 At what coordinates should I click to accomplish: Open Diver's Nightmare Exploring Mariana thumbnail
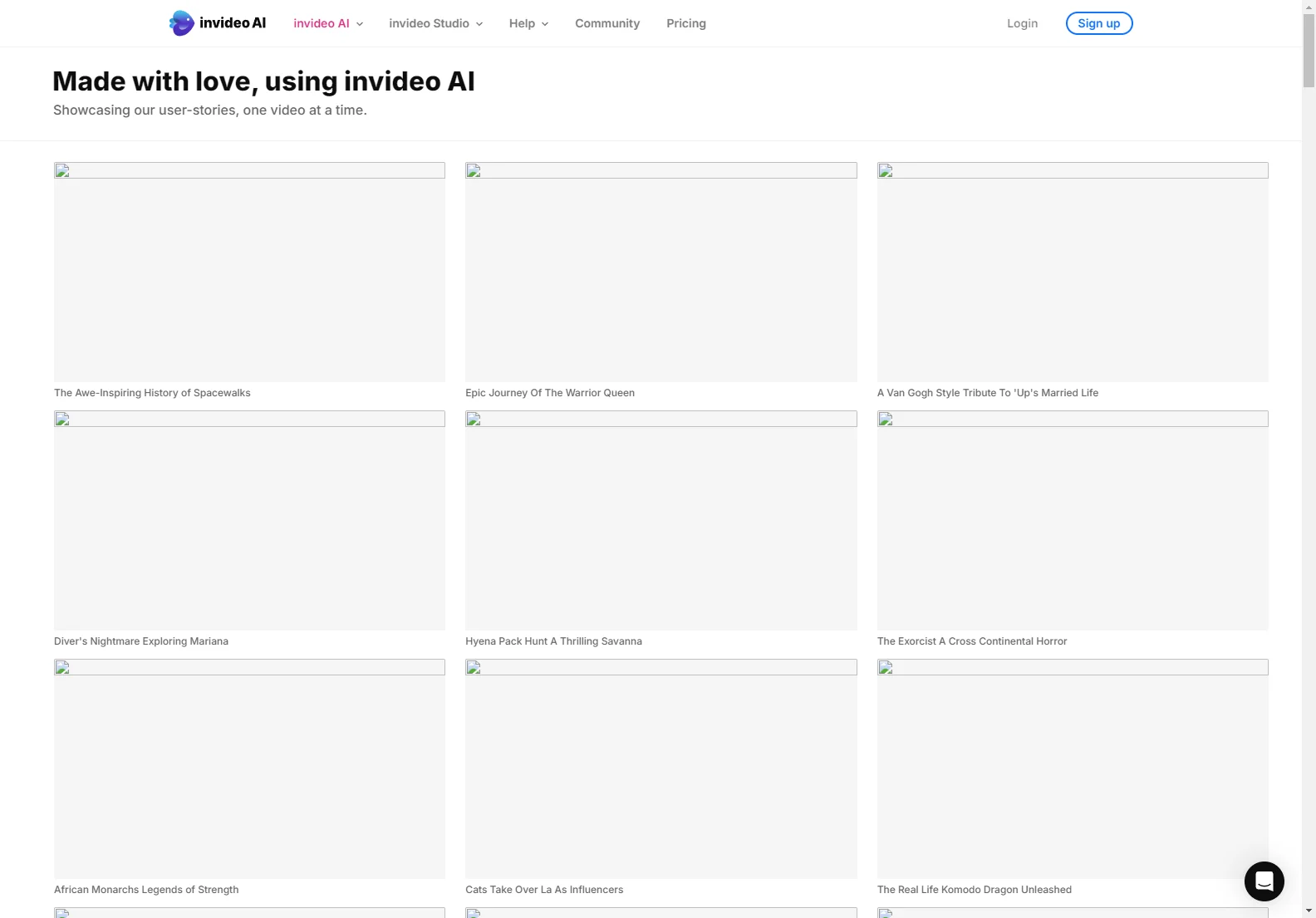(x=249, y=520)
